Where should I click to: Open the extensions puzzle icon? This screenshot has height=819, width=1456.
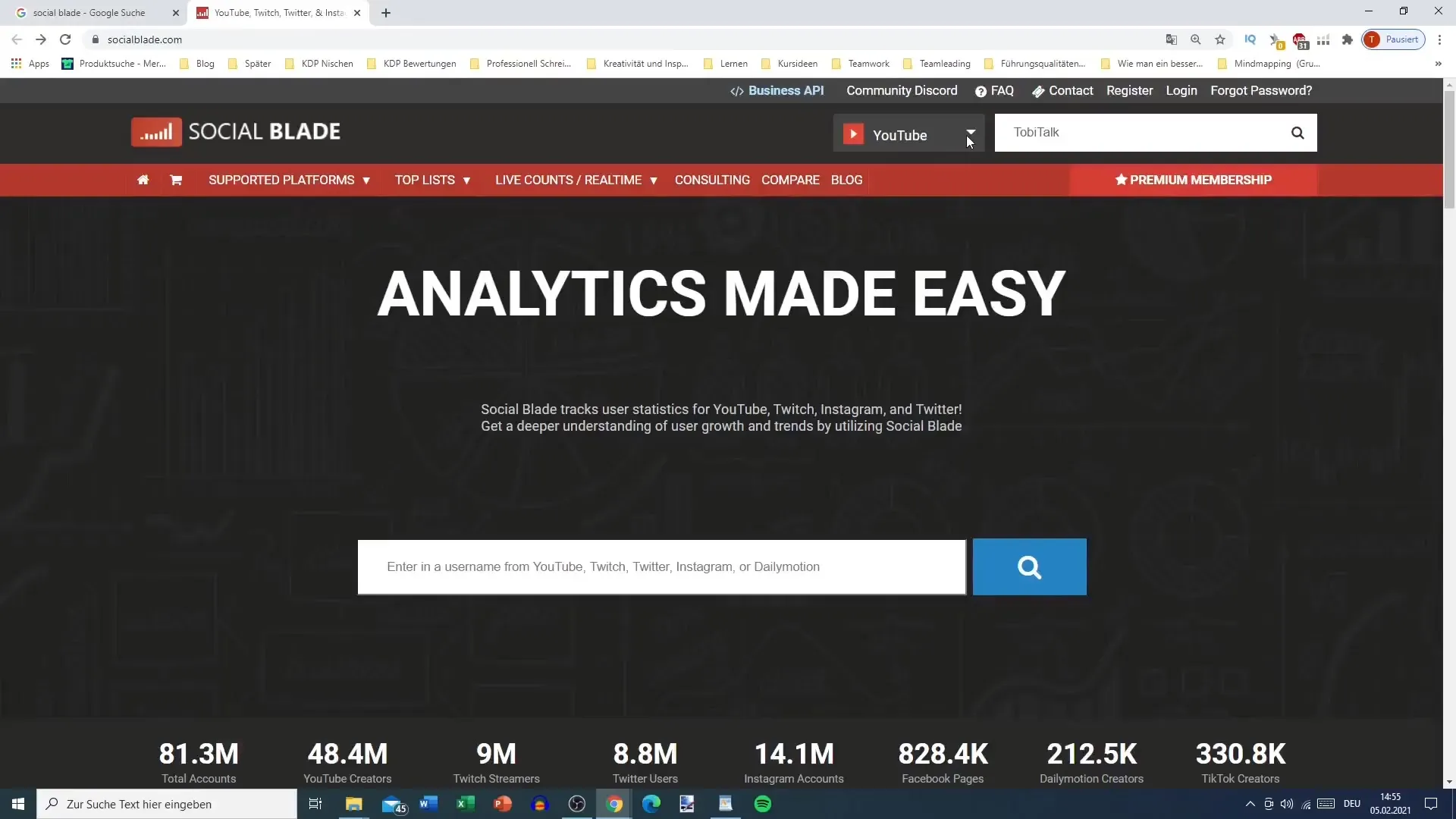(1348, 39)
